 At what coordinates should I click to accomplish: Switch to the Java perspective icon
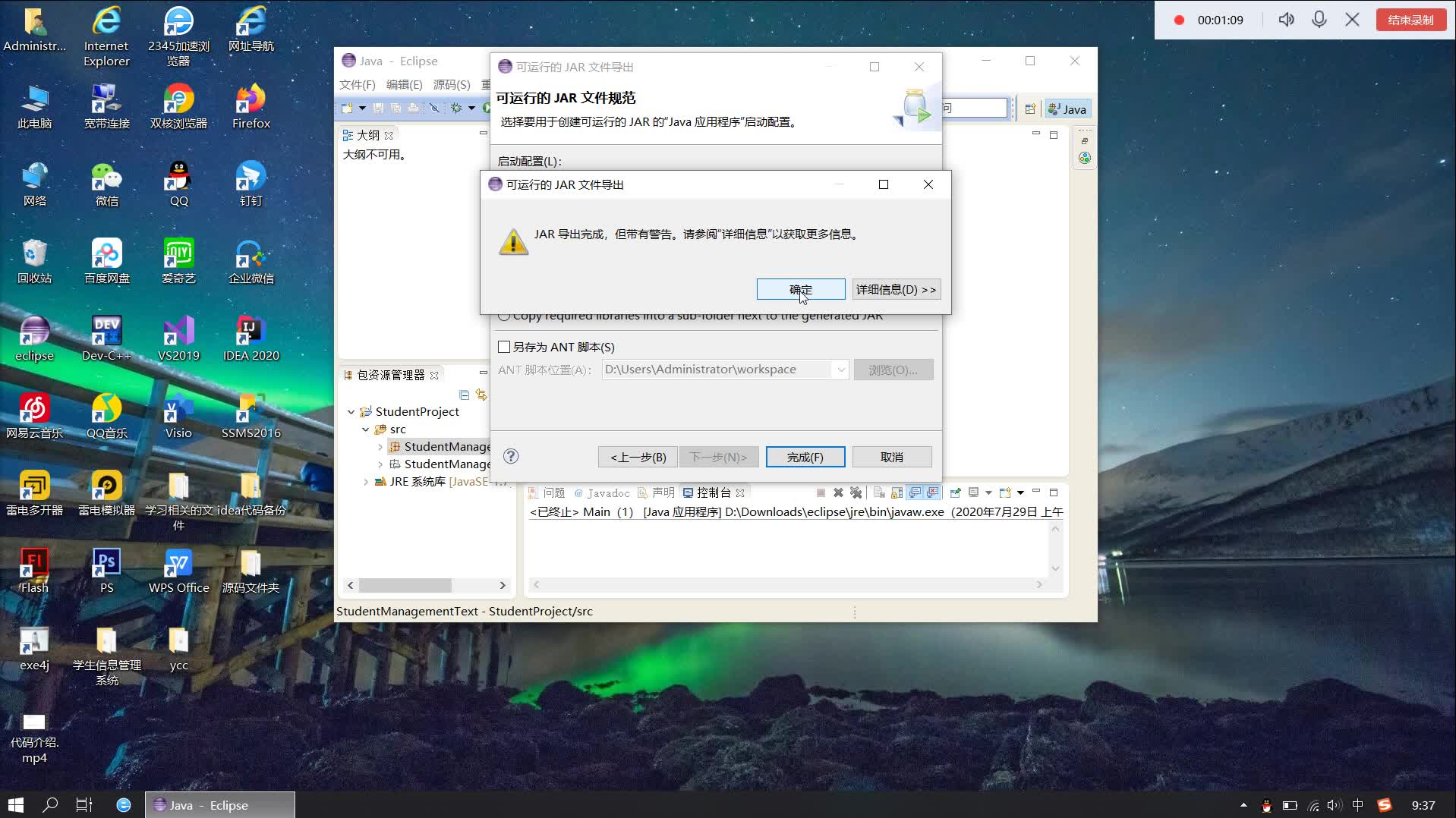pos(1067,109)
